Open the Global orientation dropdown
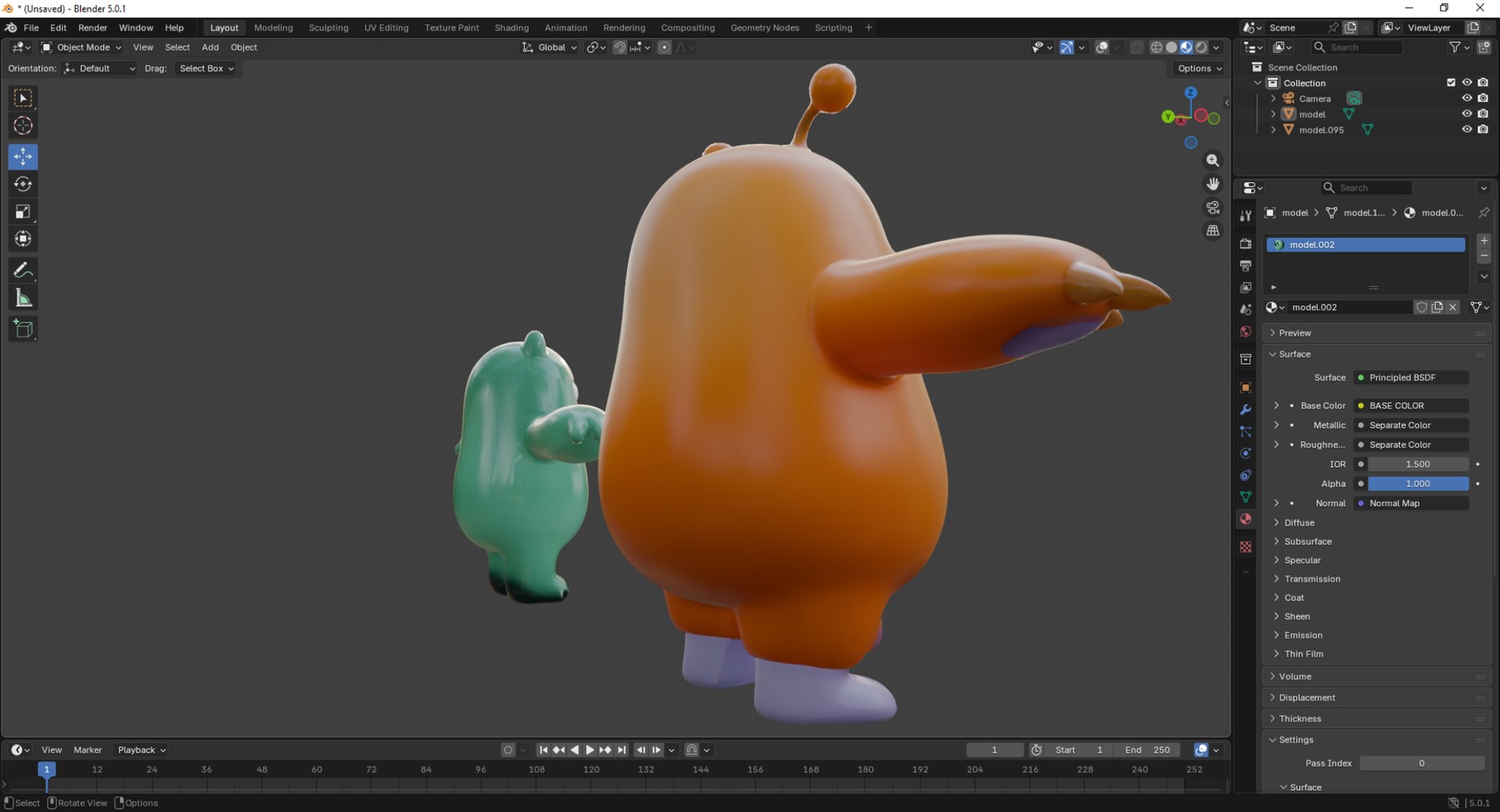 550,48
